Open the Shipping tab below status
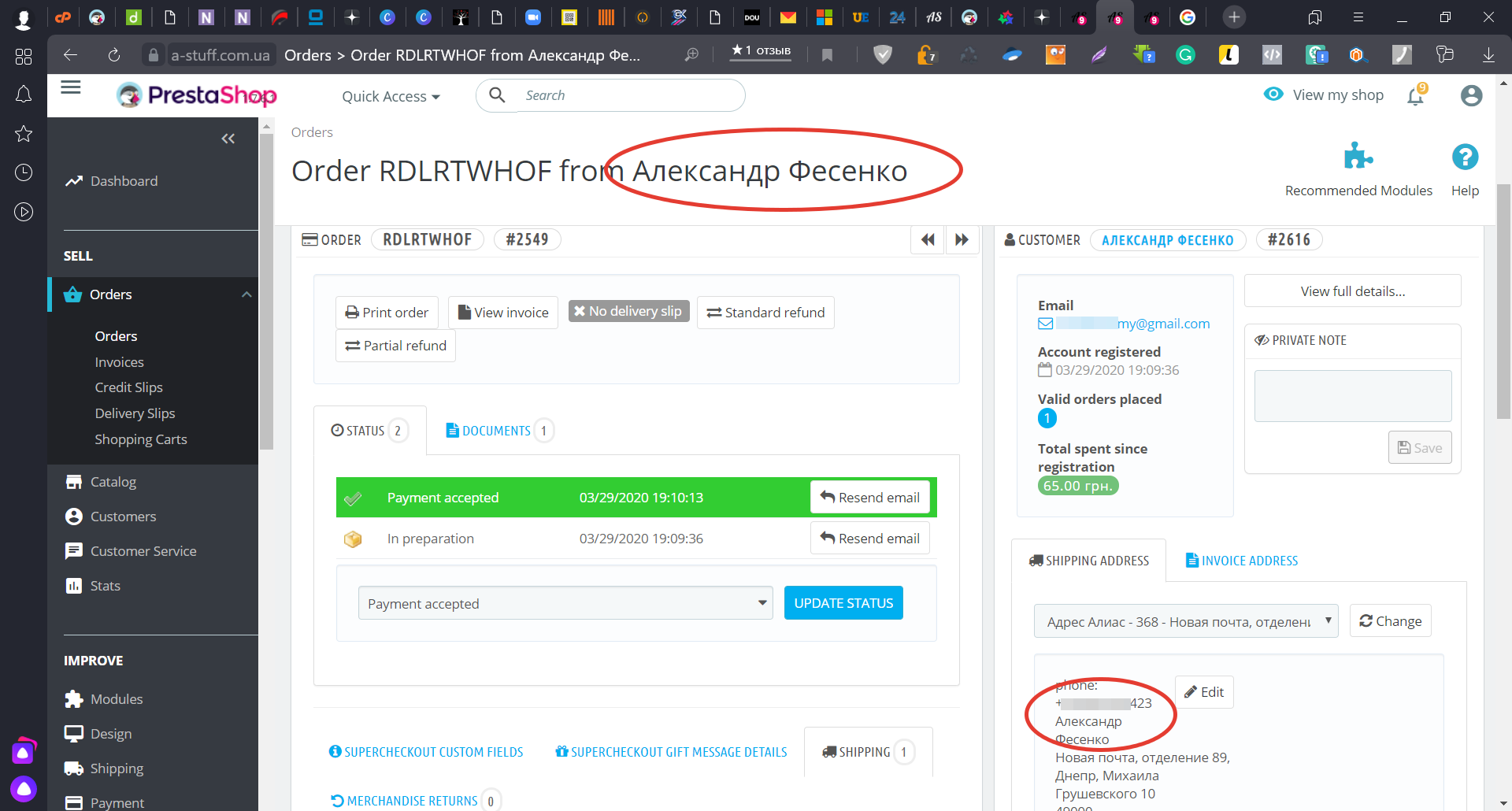 point(869,752)
